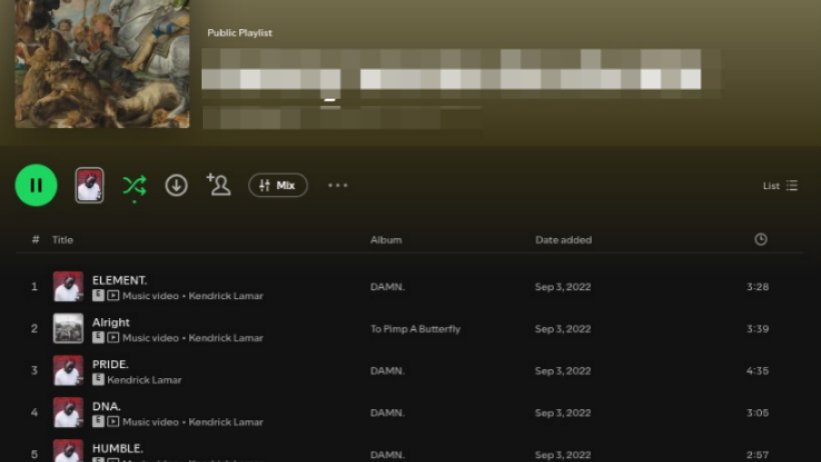The height and width of the screenshot is (462, 821).
Task: Download the playlist with the arrow icon
Action: click(176, 185)
